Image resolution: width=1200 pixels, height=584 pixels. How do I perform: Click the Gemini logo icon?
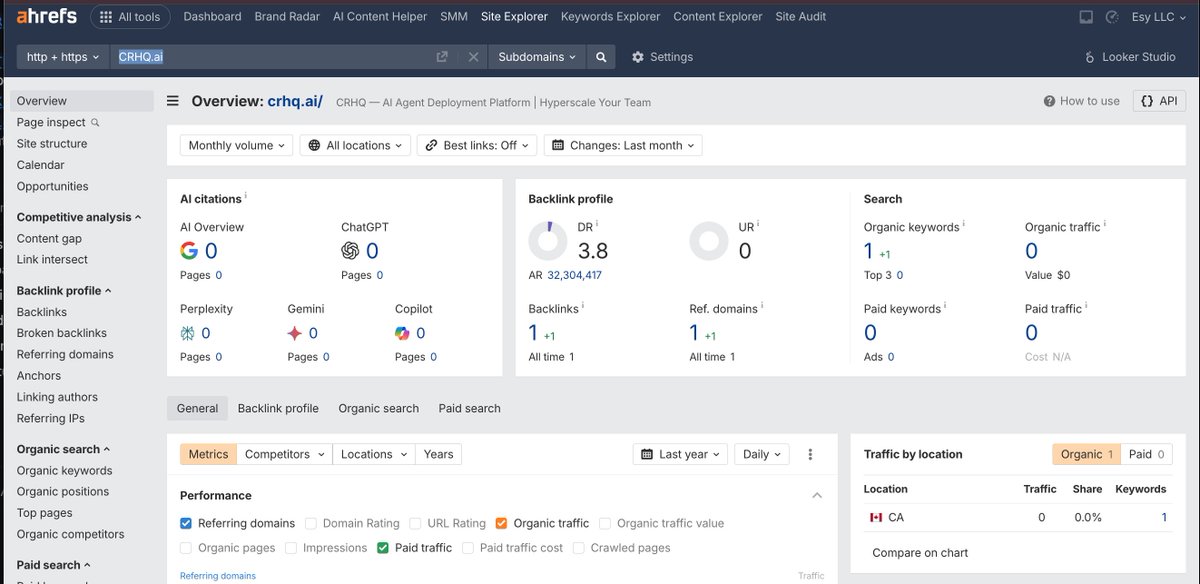pos(295,333)
